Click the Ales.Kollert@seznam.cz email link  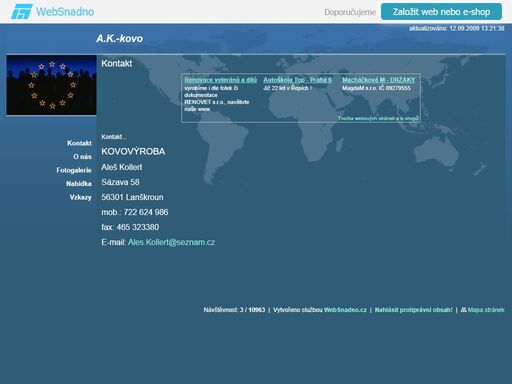(171, 242)
